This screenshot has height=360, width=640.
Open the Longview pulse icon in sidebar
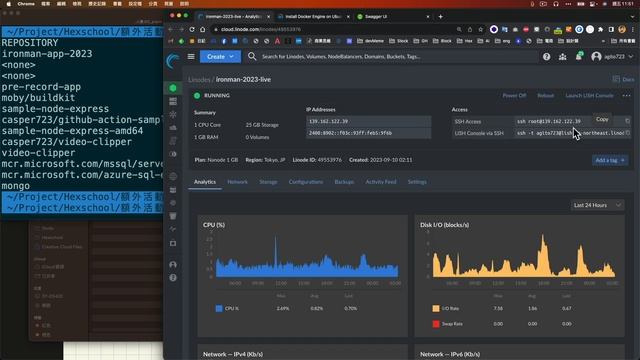click(x=173, y=229)
